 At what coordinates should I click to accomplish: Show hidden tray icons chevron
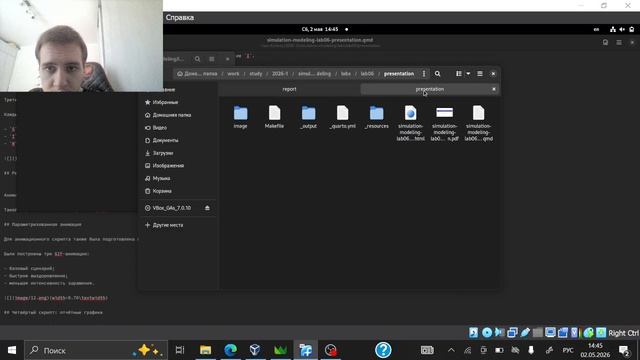pyautogui.click(x=451, y=350)
